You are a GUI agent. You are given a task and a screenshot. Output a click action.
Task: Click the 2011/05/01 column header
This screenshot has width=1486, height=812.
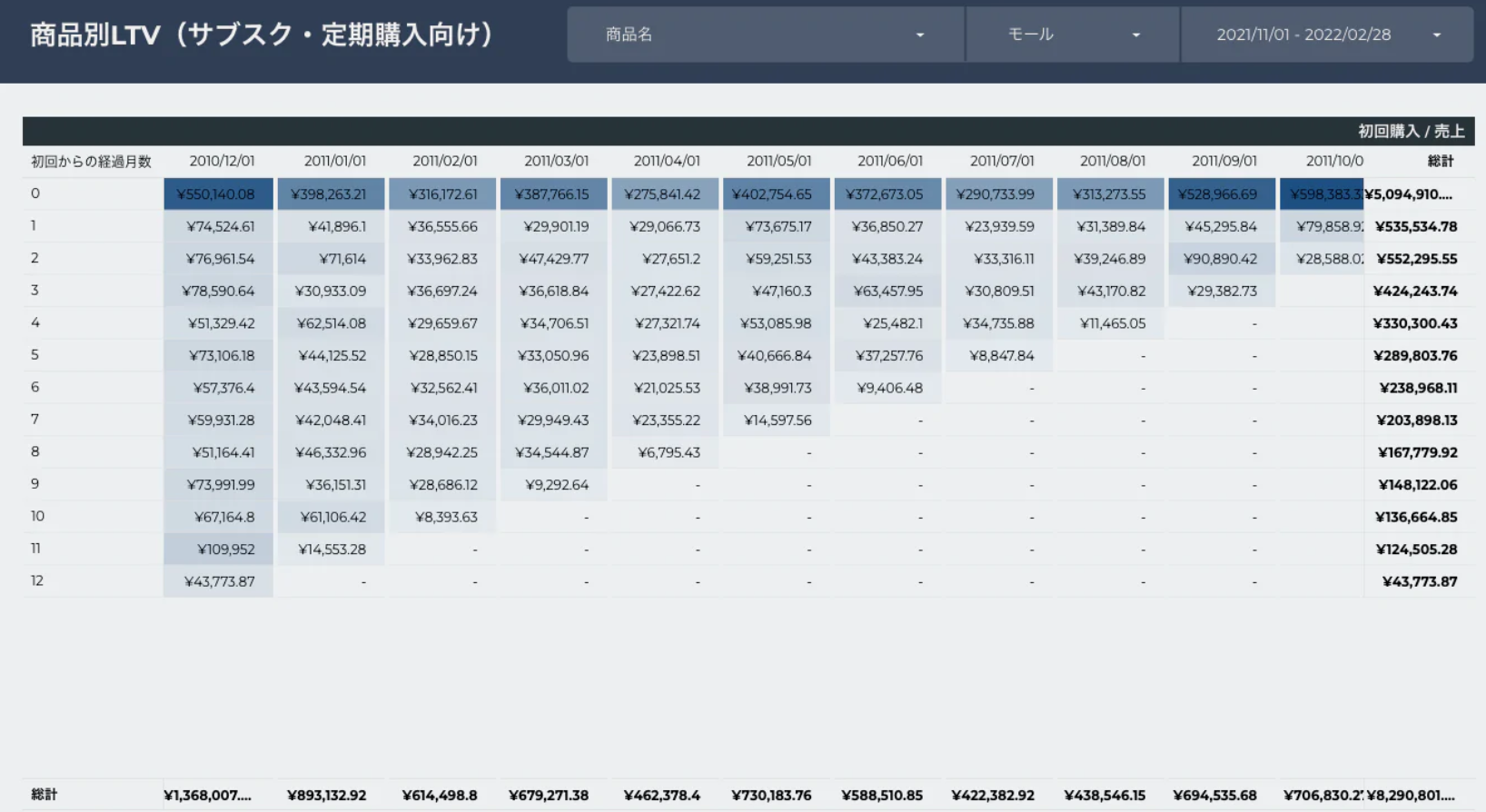778,161
